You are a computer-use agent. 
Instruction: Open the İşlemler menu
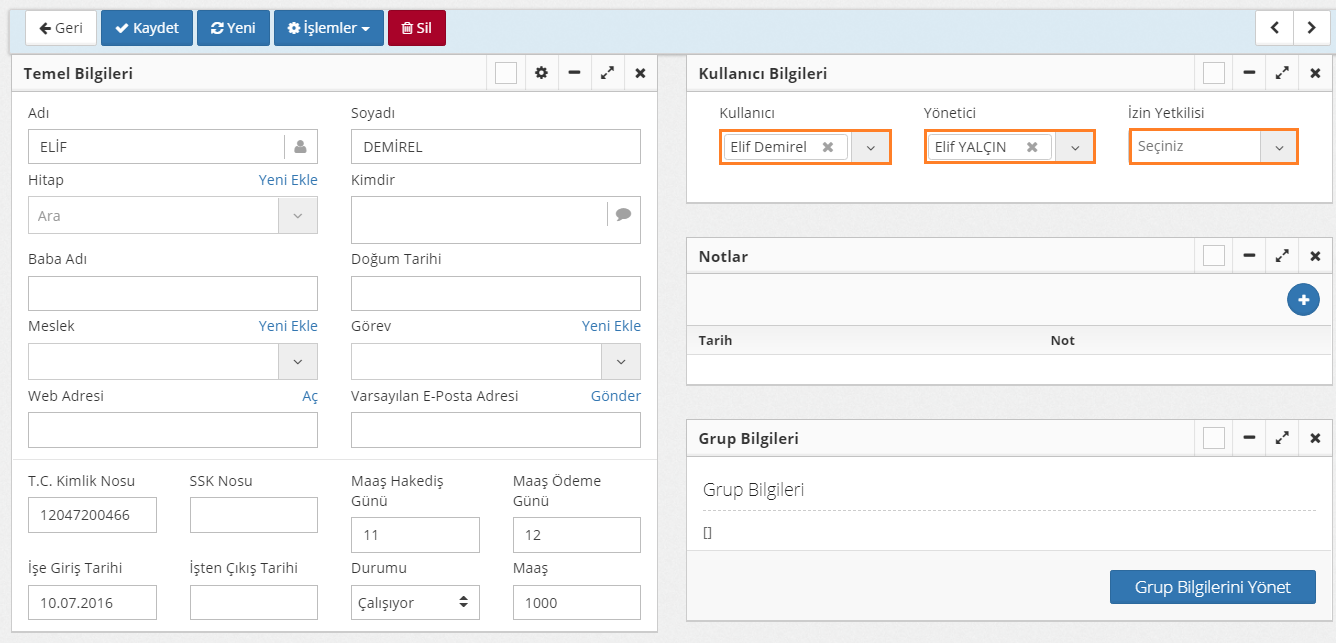[x=328, y=28]
